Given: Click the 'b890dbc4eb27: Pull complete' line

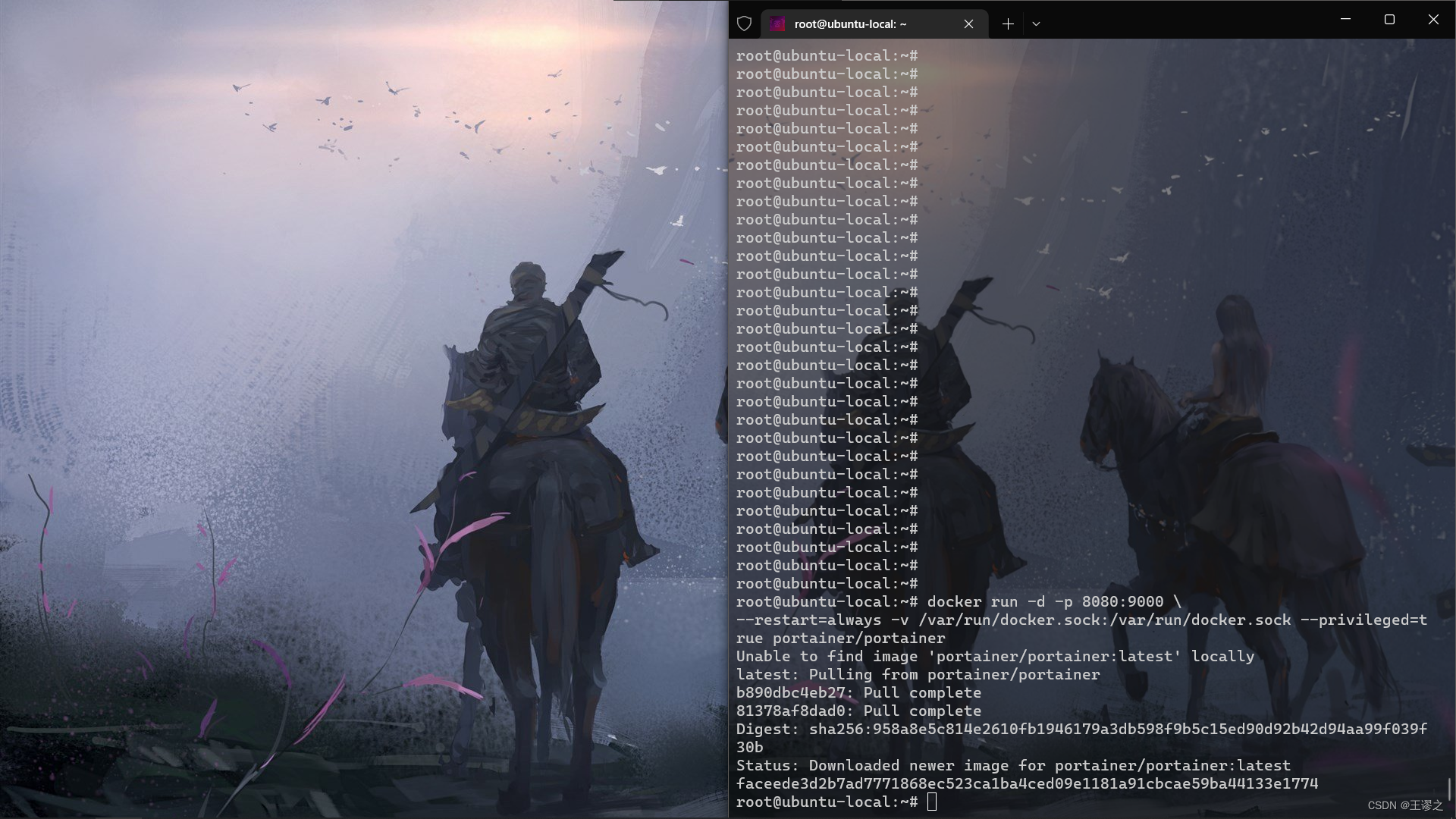Looking at the screenshot, I should click(858, 693).
